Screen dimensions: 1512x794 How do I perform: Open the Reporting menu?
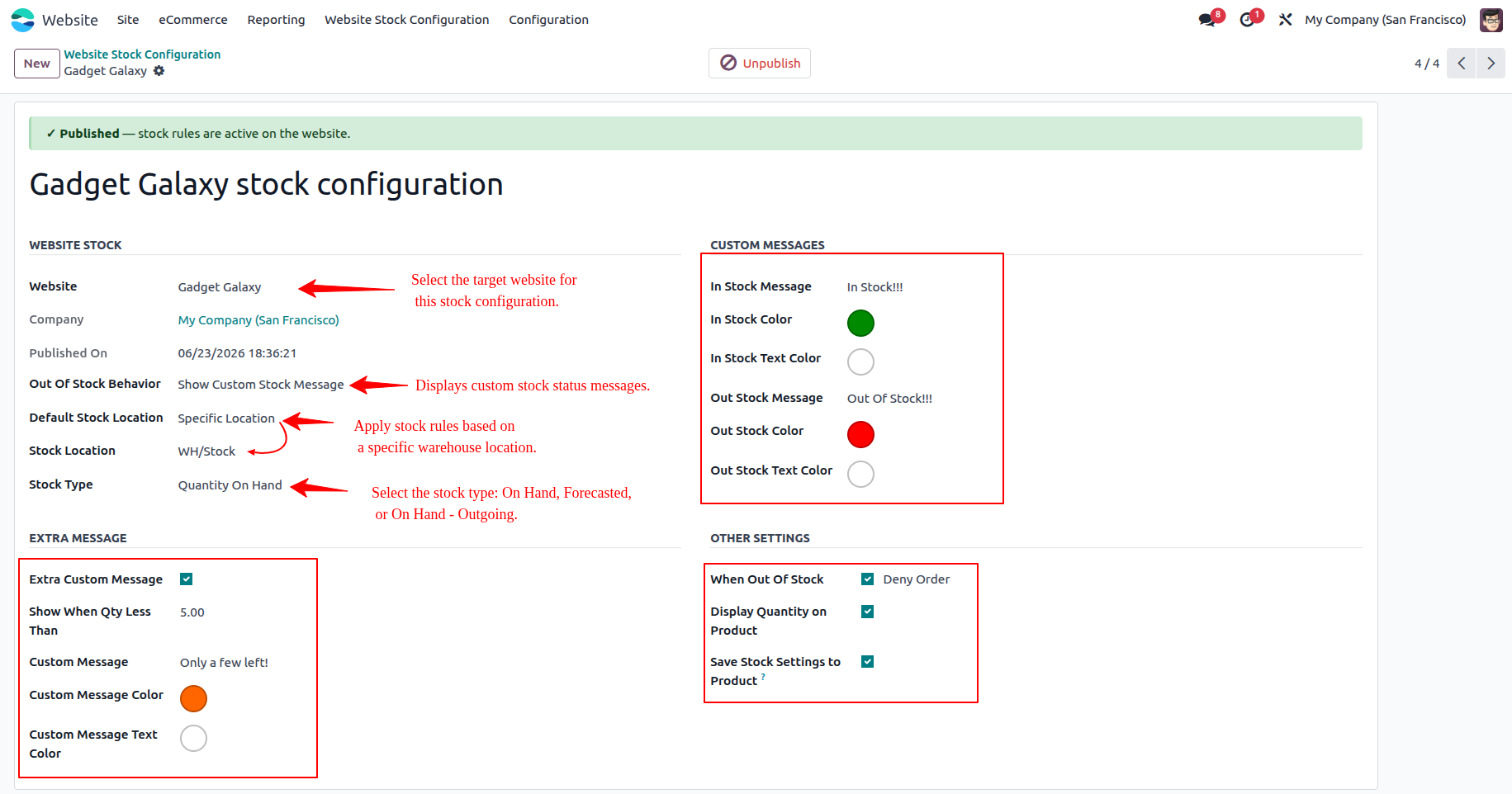click(x=276, y=20)
